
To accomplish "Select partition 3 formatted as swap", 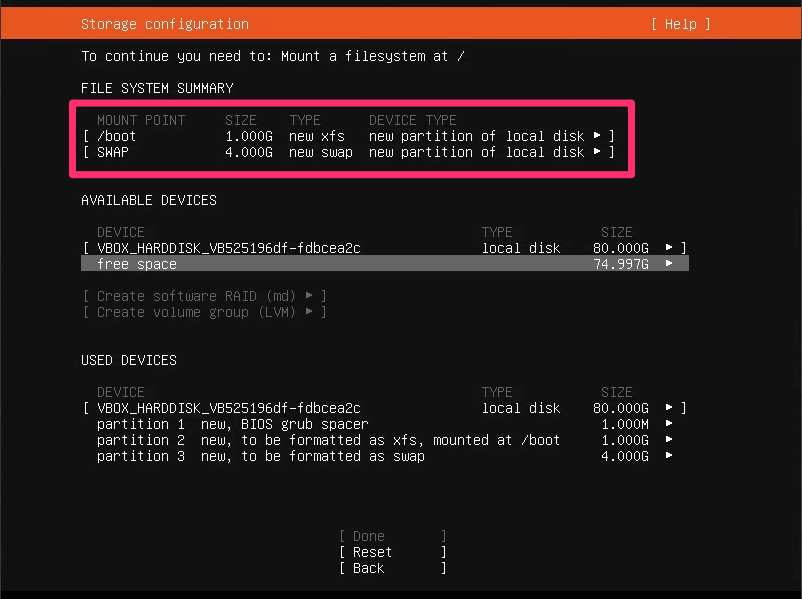I will click(385, 456).
